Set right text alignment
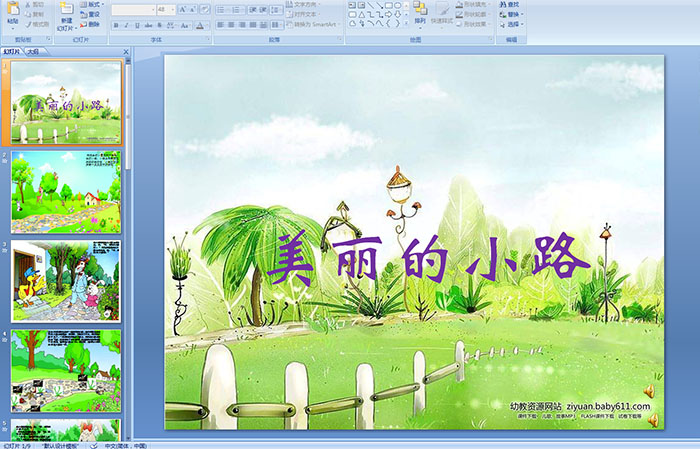 pos(242,25)
